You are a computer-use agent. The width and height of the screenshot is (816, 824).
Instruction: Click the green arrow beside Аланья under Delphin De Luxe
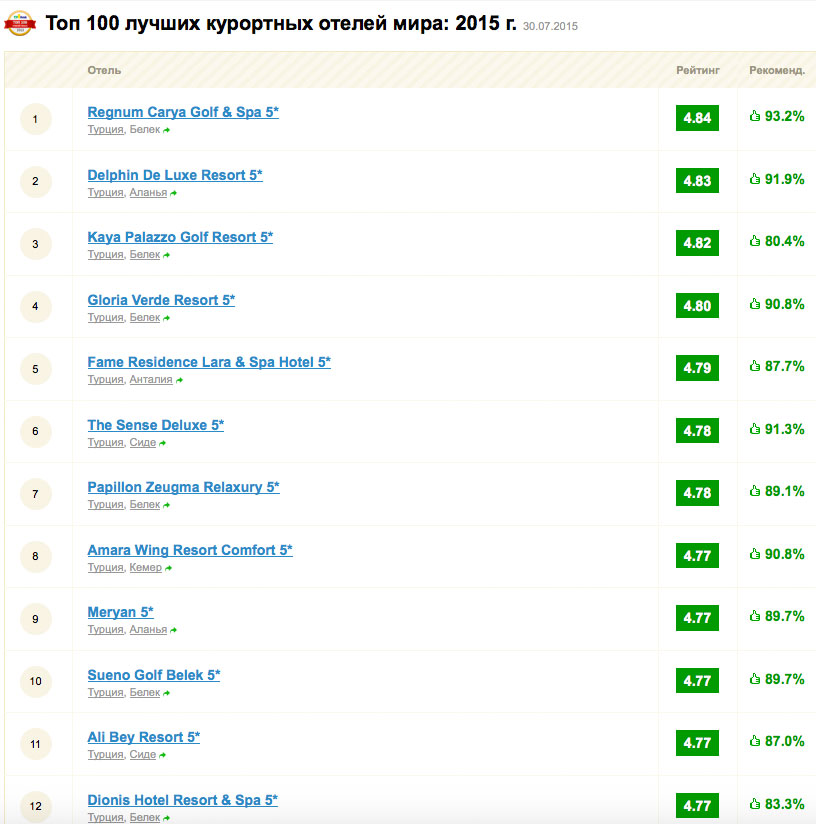tap(173, 193)
